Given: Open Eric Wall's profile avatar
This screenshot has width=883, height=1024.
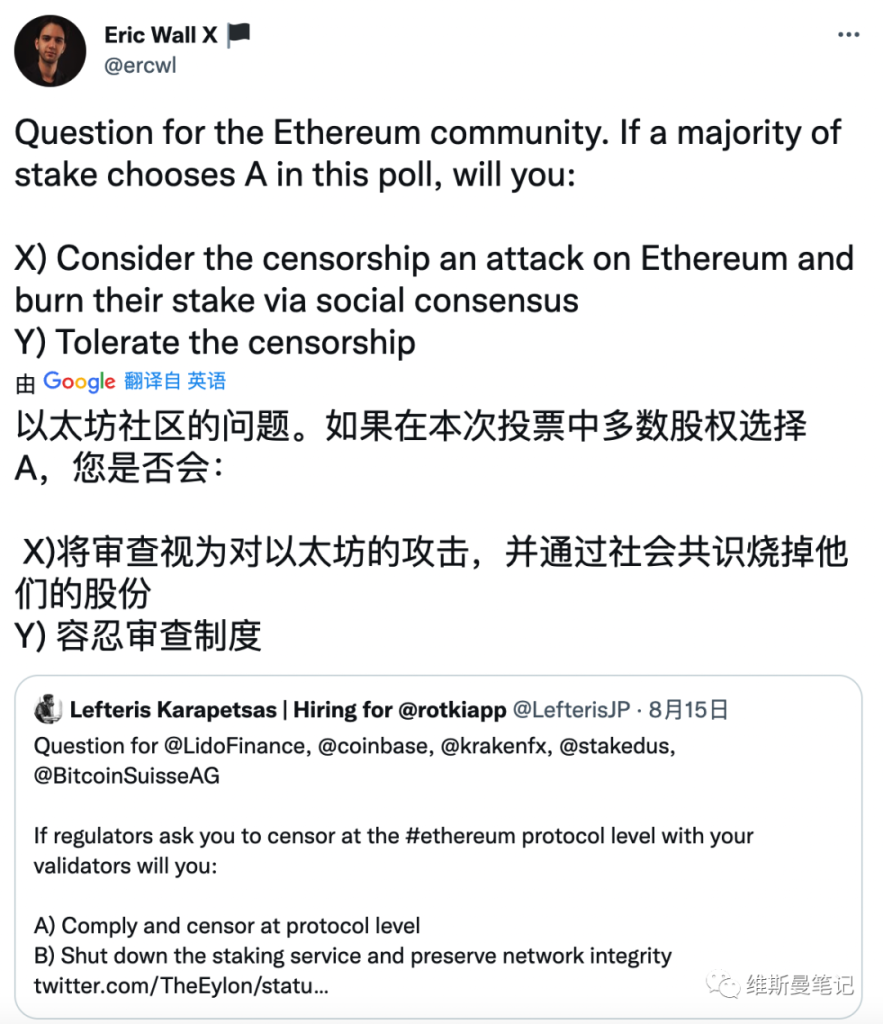Looking at the screenshot, I should point(50,50).
